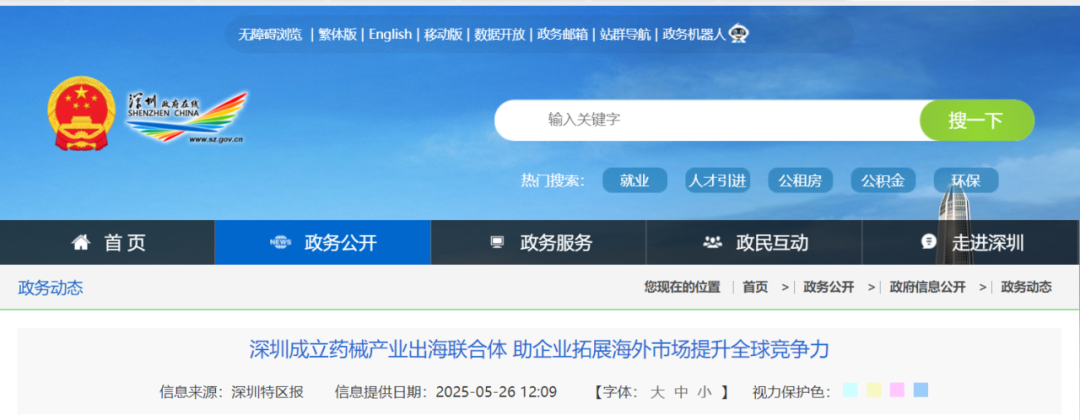Viewport: 1080px width, 420px height.
Task: Choose the pink eye-protection color
Action: point(897,390)
